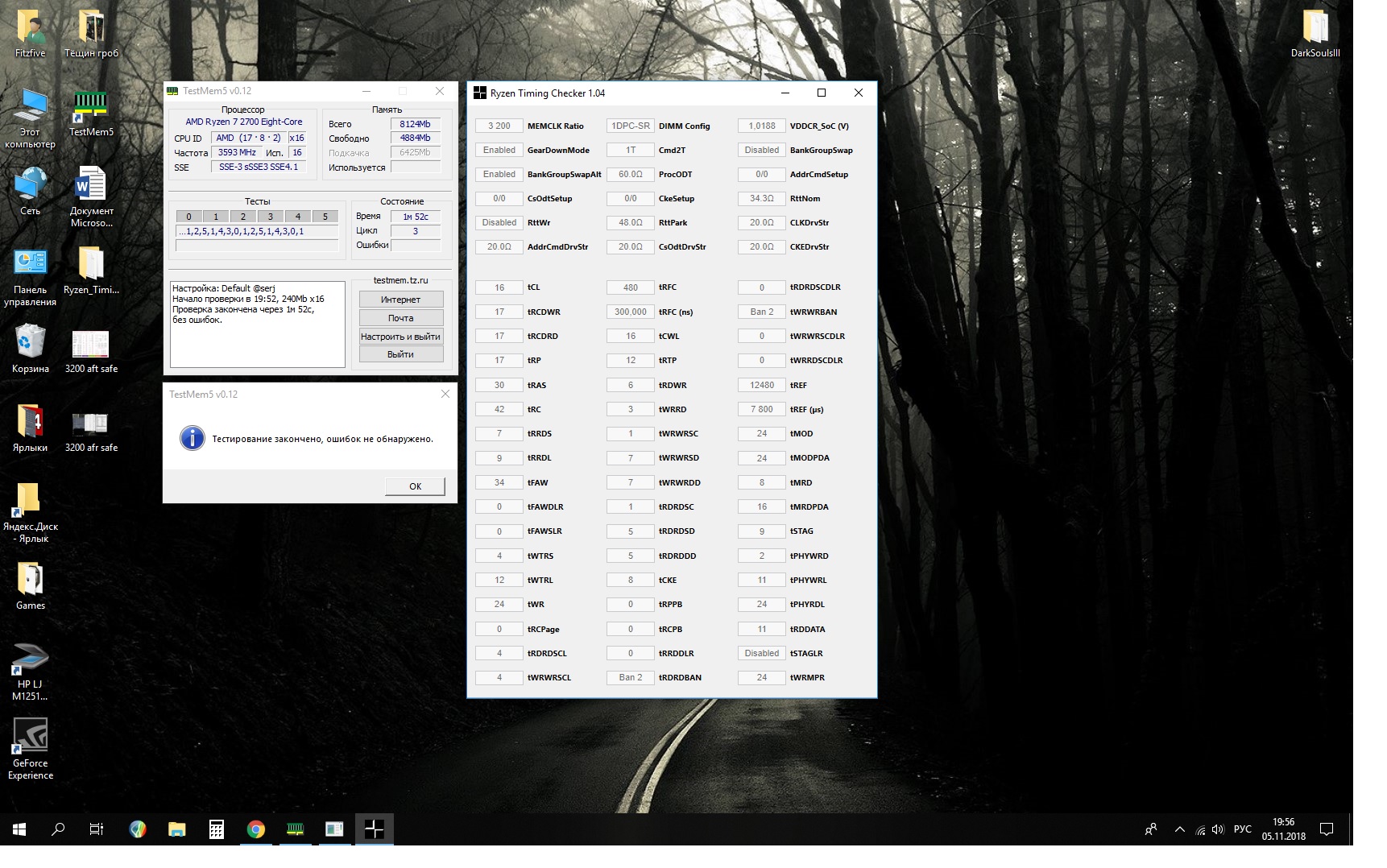The height and width of the screenshot is (868, 1387).
Task: Click the test log text box in TestMem5
Action: [258, 324]
